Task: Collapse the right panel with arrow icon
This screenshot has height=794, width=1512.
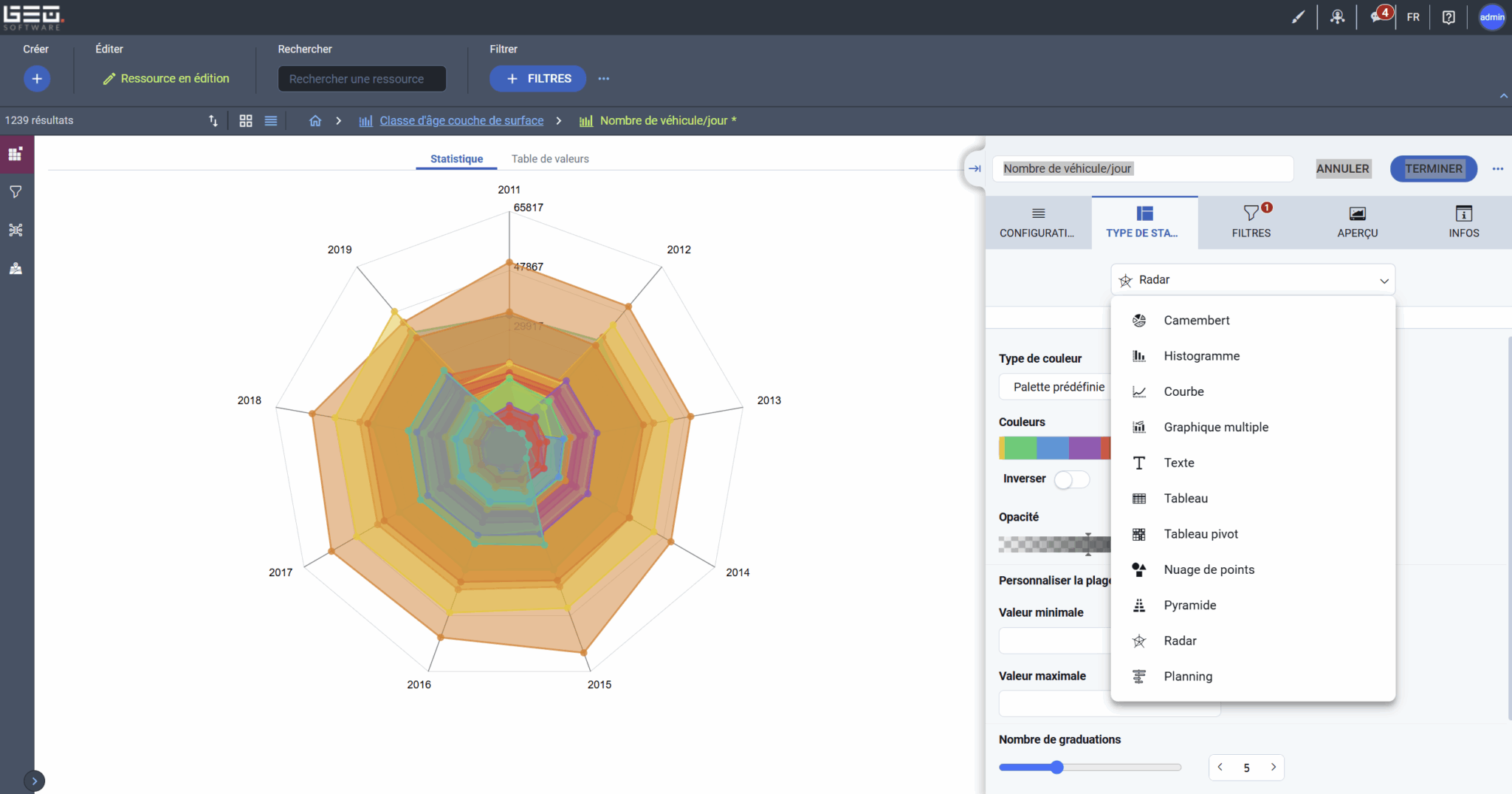Action: 975,168
